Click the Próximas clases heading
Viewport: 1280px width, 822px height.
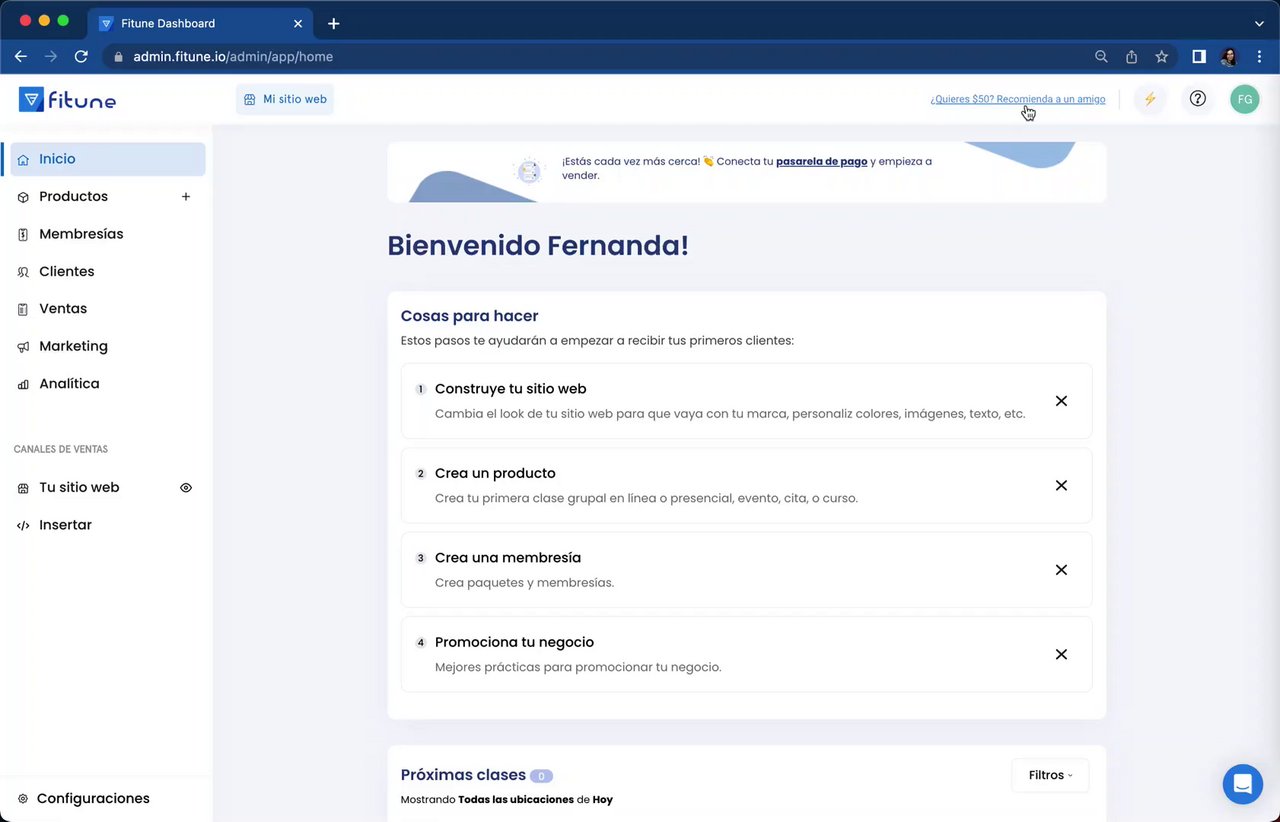(463, 775)
